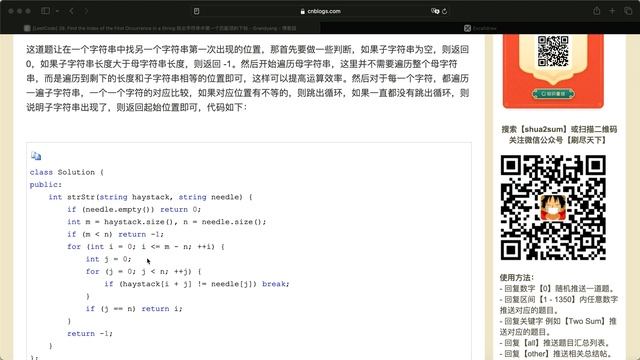This screenshot has width=640, height=360.
Task: Go forward to the next page
Action: point(86,11)
